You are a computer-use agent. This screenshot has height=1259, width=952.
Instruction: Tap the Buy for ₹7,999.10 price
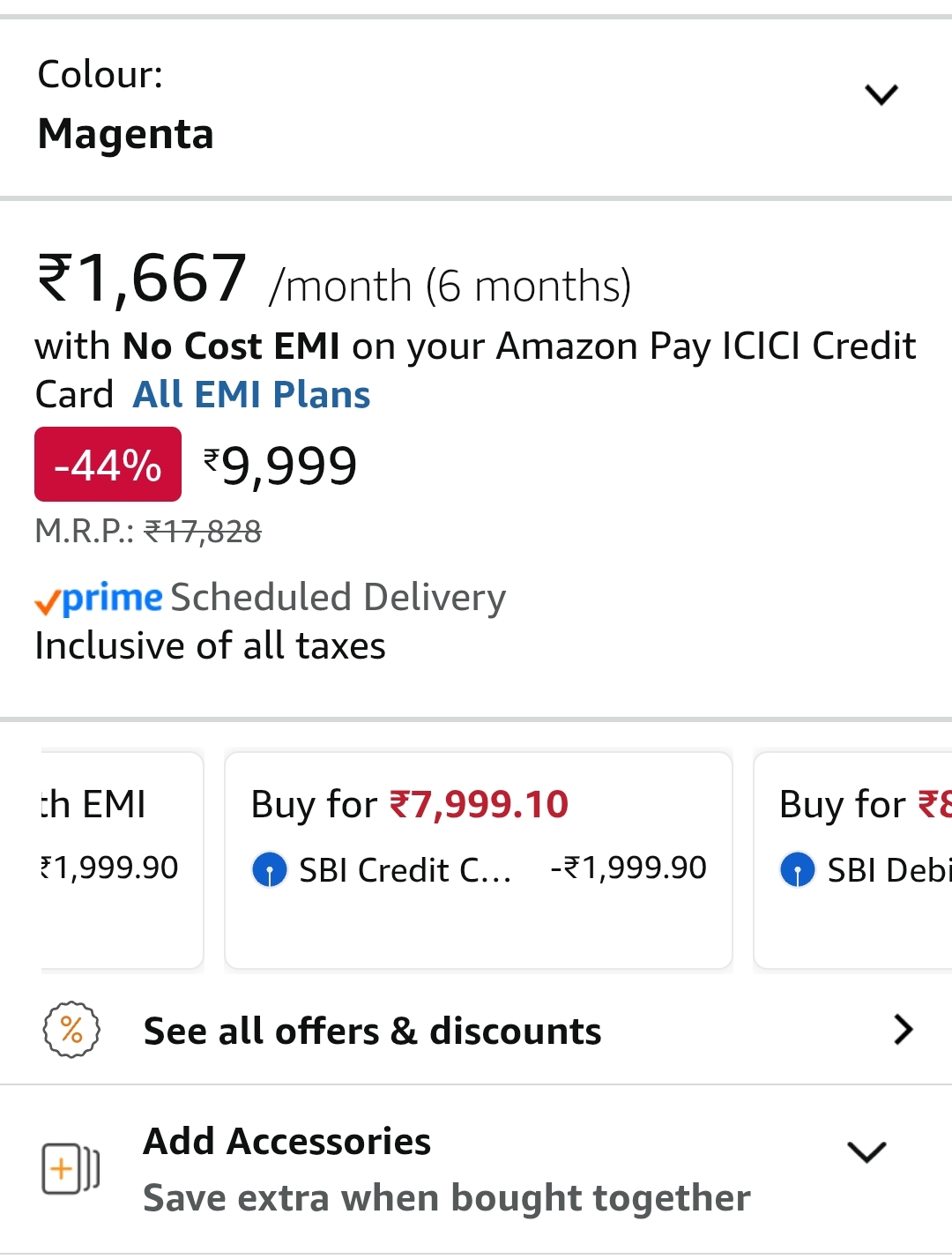(x=479, y=804)
